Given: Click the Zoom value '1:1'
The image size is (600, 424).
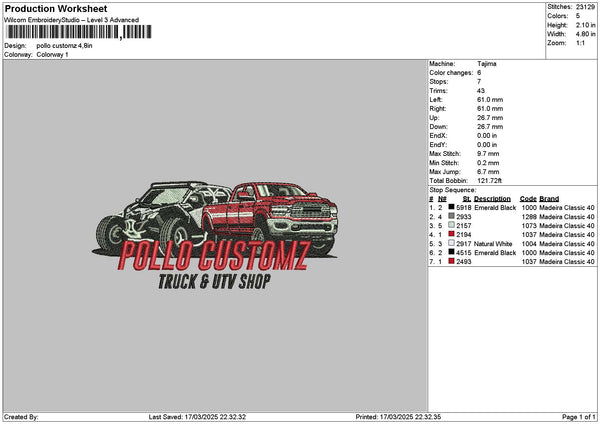Looking at the screenshot, I should tap(580, 43).
